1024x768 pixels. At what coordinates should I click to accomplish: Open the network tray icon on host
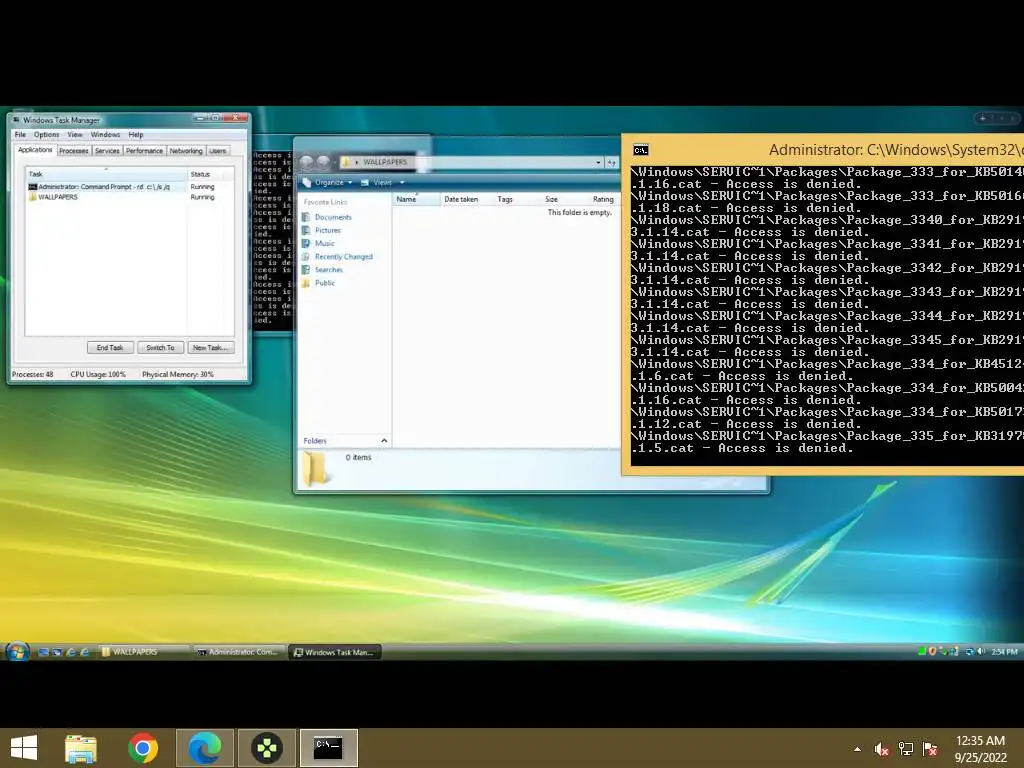coord(906,749)
